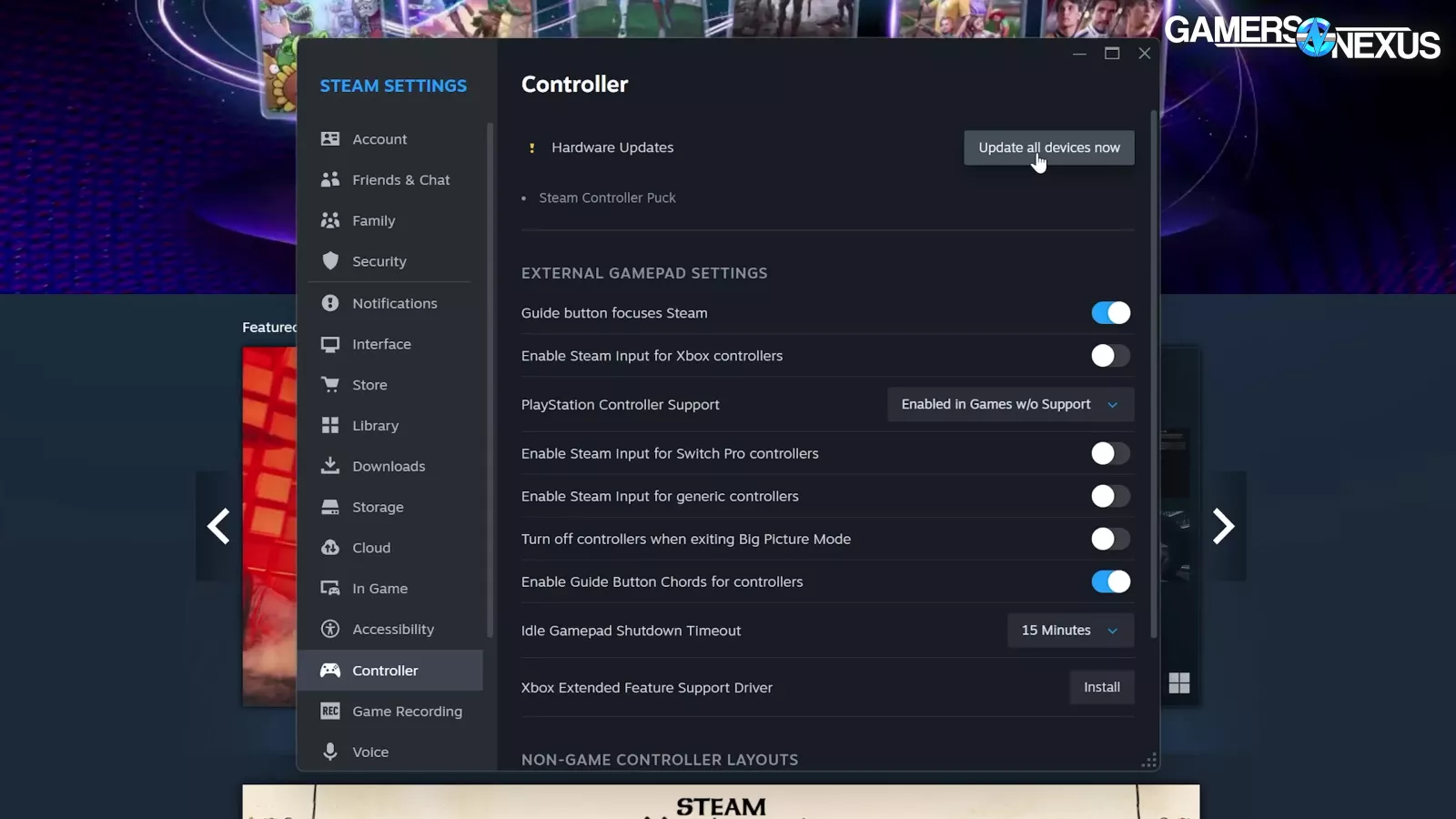Viewport: 1456px width, 819px height.
Task: Click the Notifications alert icon
Action: pos(330,303)
